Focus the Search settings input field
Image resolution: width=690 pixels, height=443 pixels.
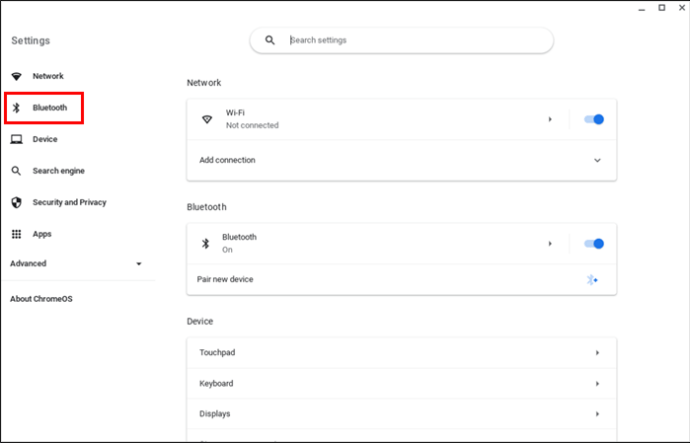click(401, 40)
